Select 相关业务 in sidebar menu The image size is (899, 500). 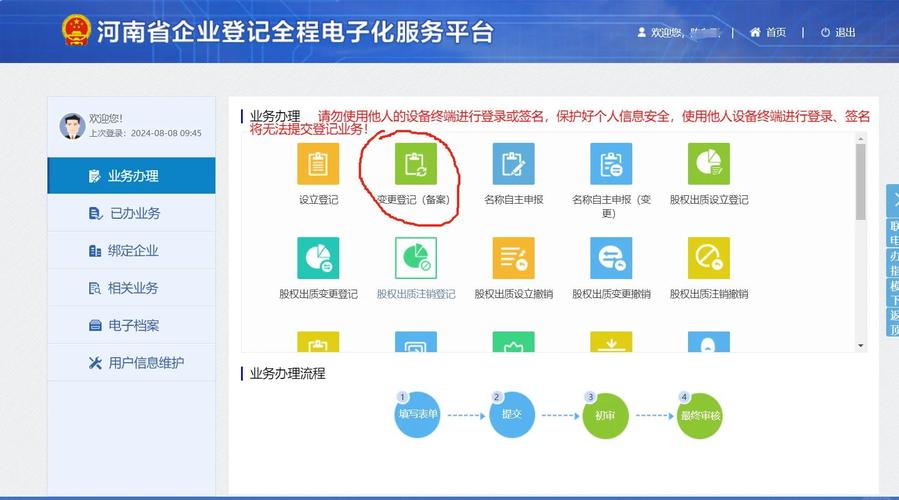click(x=131, y=288)
